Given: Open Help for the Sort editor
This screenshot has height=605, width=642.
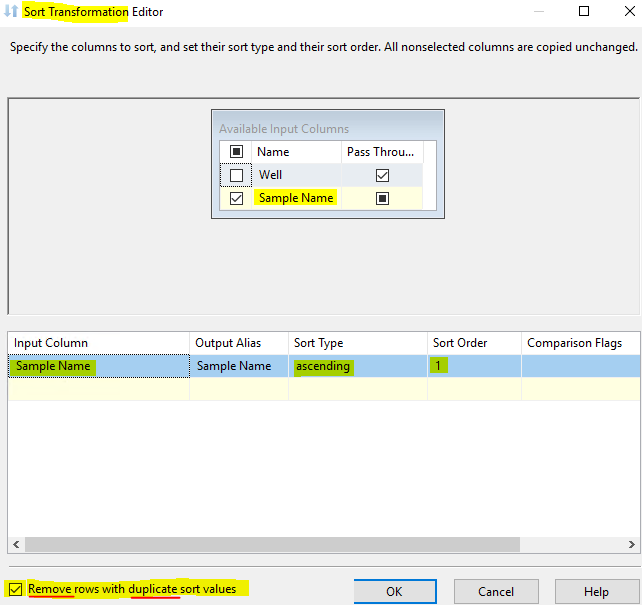Looking at the screenshot, I should pyautogui.click(x=596, y=591).
